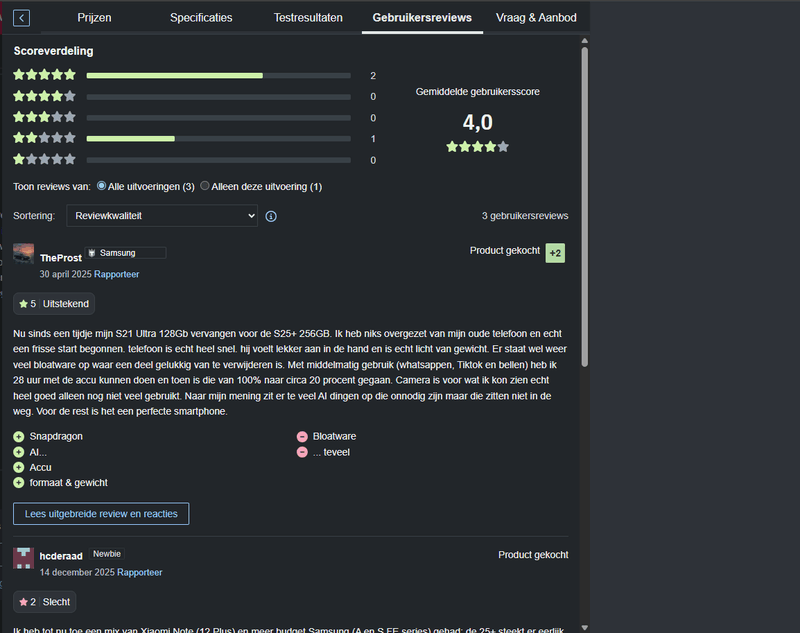This screenshot has width=800, height=633.
Task: Click the two-star row's score bar
Action: click(x=218, y=139)
